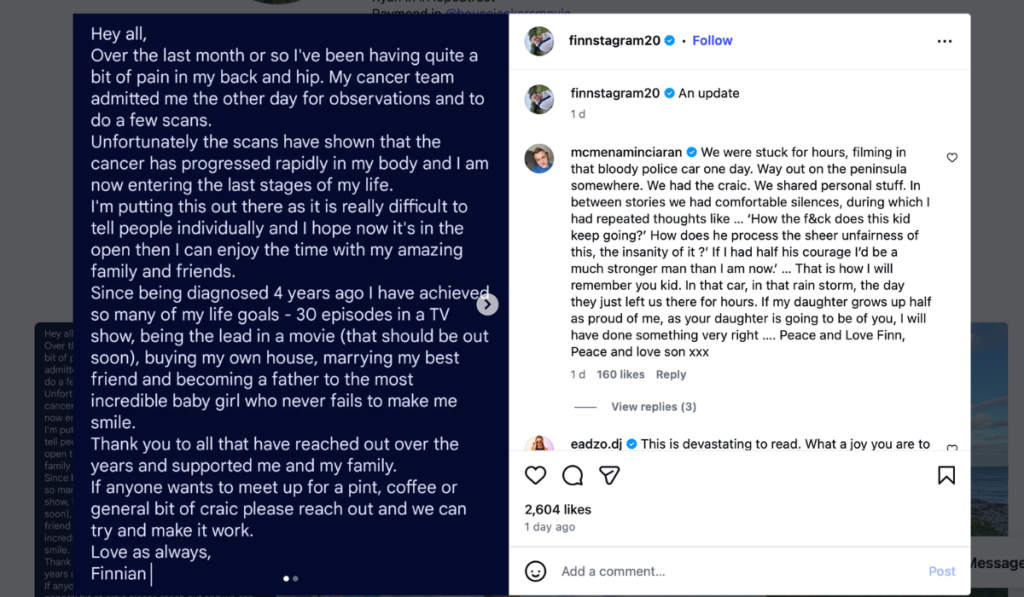
Task: Like the post with the heart icon
Action: pos(536,476)
